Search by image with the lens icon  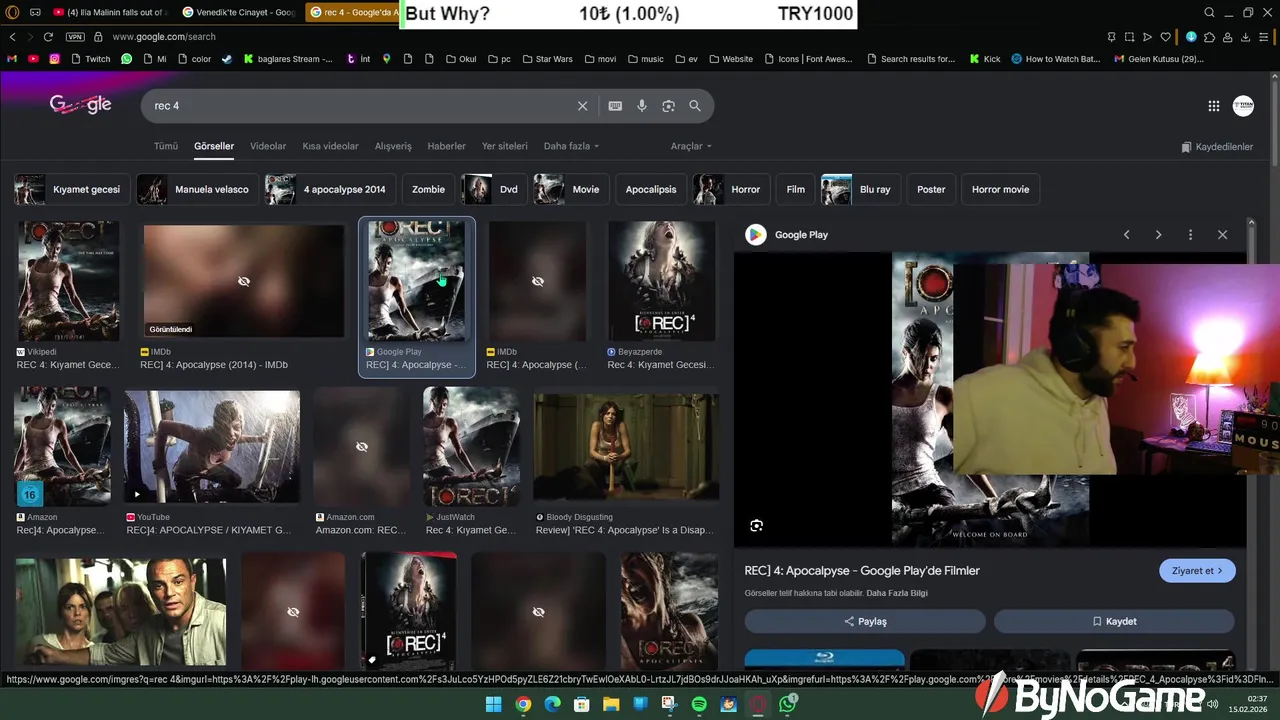pos(668,106)
